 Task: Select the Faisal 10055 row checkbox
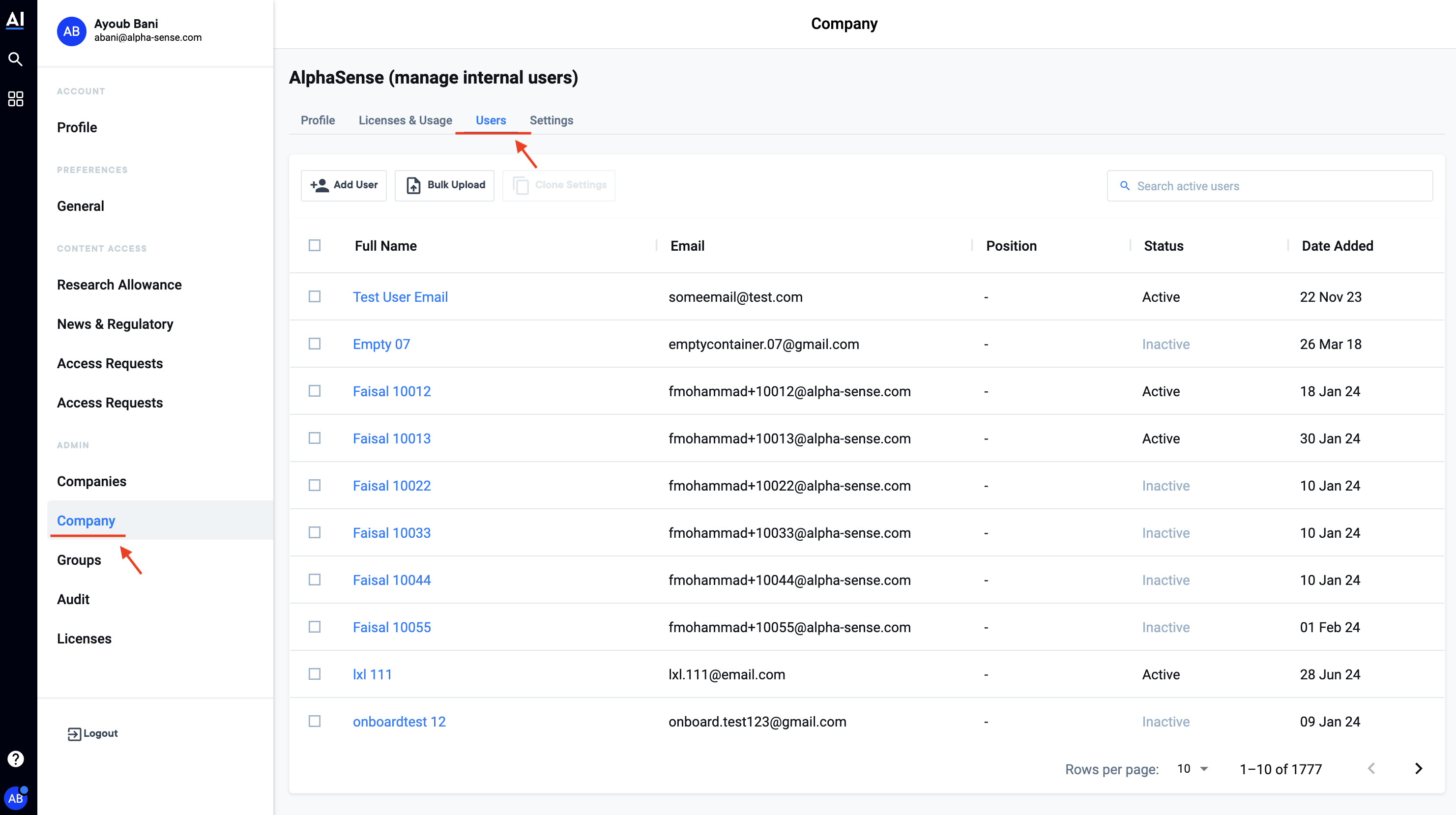(x=314, y=627)
